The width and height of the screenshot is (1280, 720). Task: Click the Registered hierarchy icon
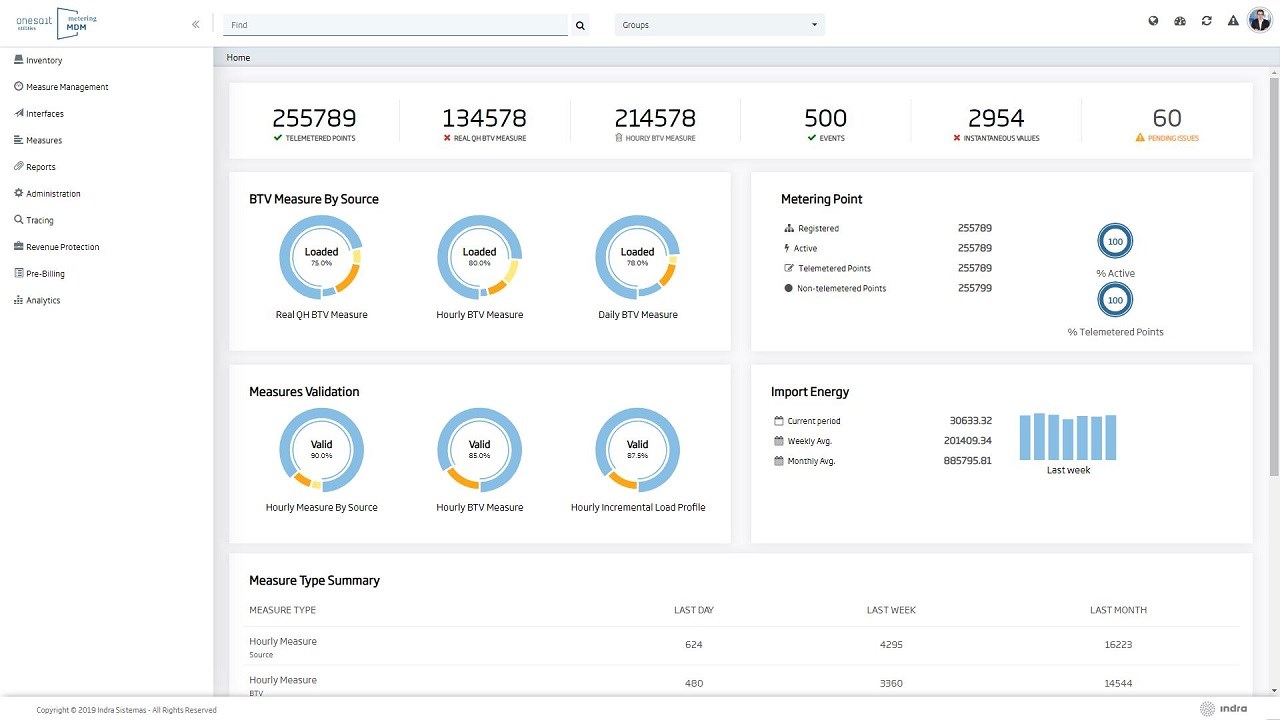pos(789,228)
